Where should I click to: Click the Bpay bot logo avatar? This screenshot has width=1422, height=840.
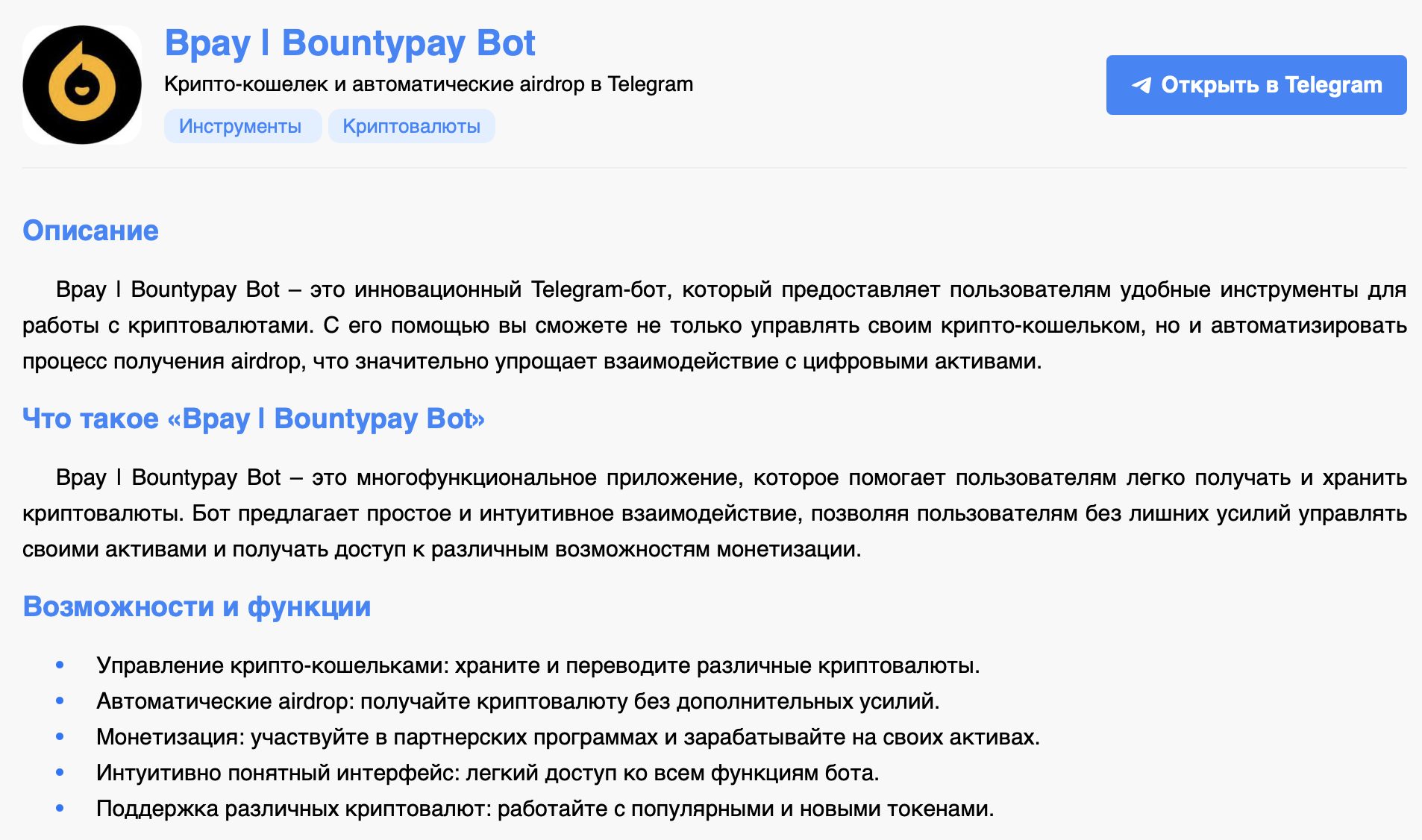82,85
